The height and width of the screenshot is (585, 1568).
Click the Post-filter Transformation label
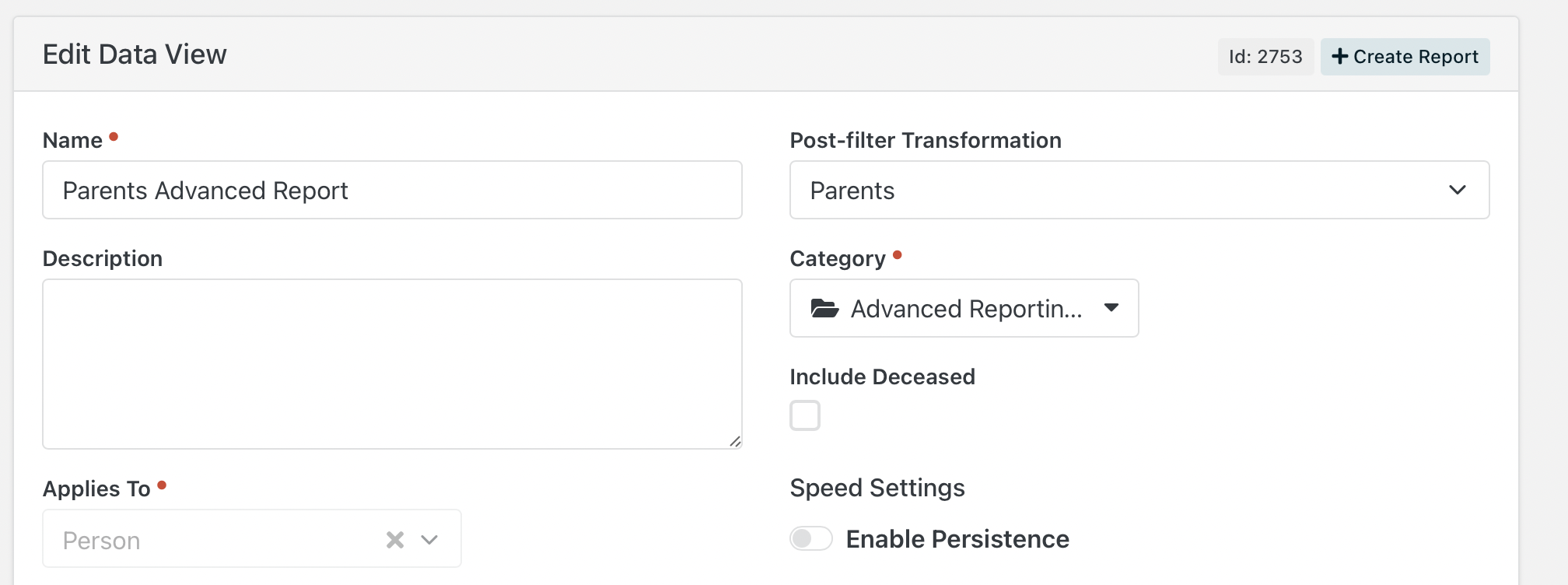[926, 140]
